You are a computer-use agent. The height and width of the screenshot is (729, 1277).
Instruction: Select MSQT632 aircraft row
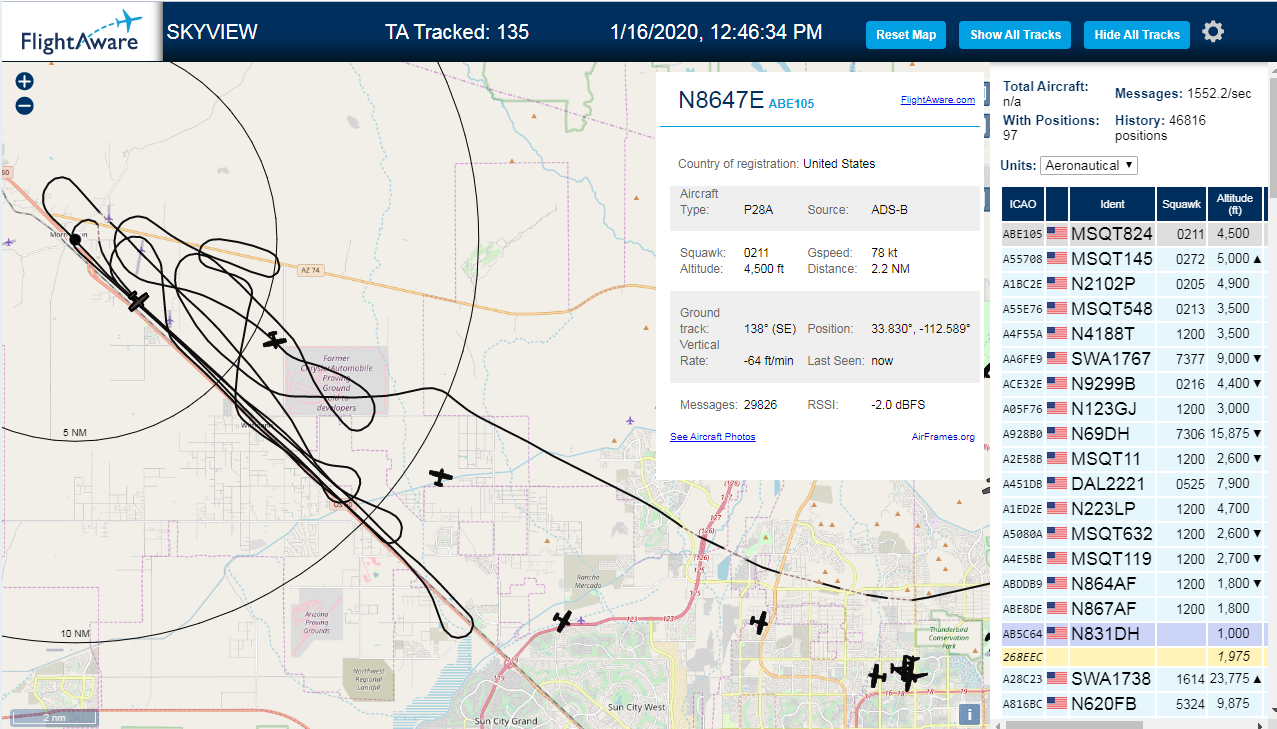1133,534
